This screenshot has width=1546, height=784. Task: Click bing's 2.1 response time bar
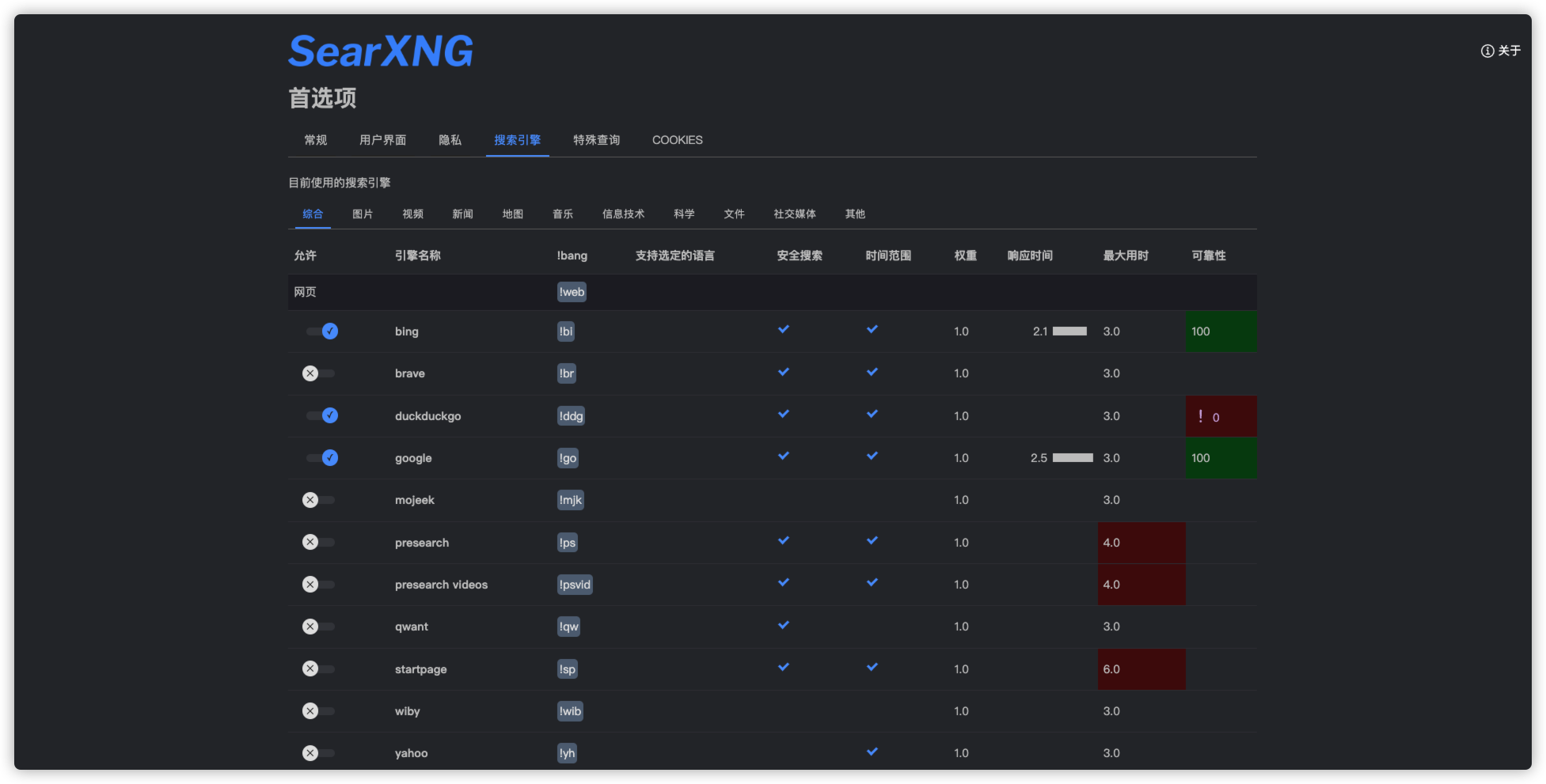coord(1069,331)
